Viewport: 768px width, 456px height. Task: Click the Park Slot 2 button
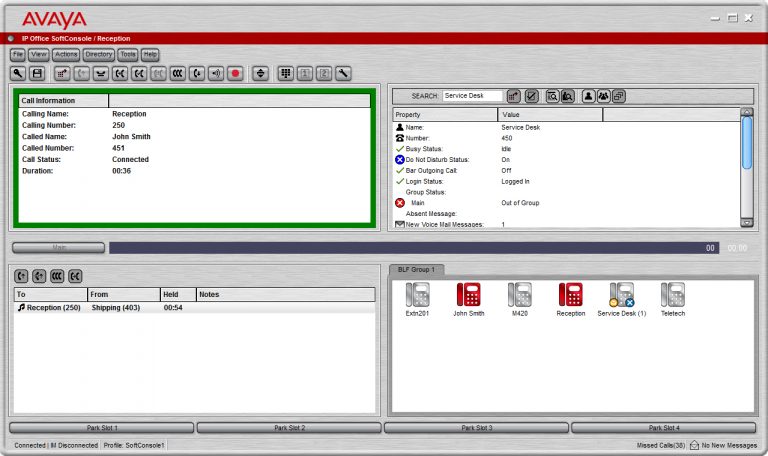289,428
